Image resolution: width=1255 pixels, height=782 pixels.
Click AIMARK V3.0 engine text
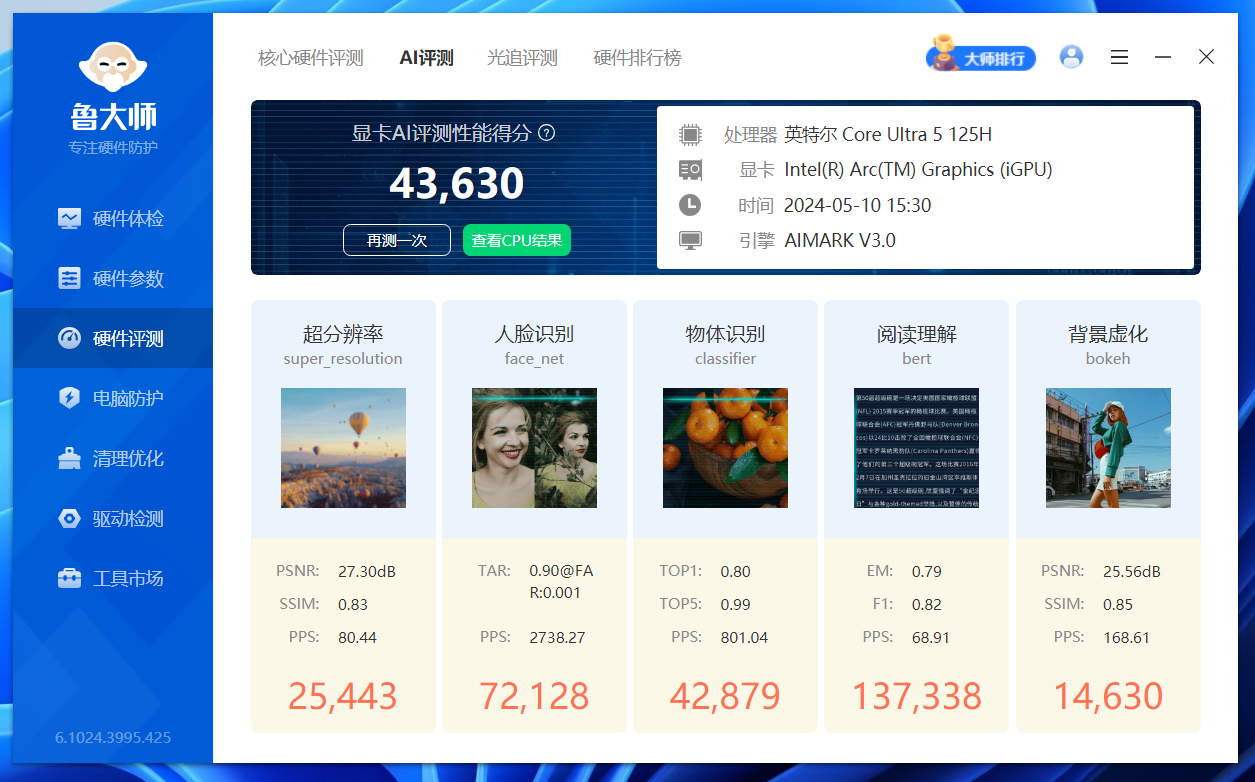point(840,240)
